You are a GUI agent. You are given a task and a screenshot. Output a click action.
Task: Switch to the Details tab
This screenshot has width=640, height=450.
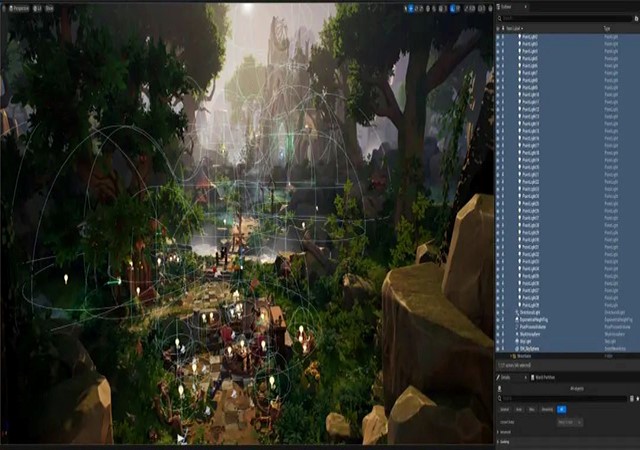click(x=510, y=378)
